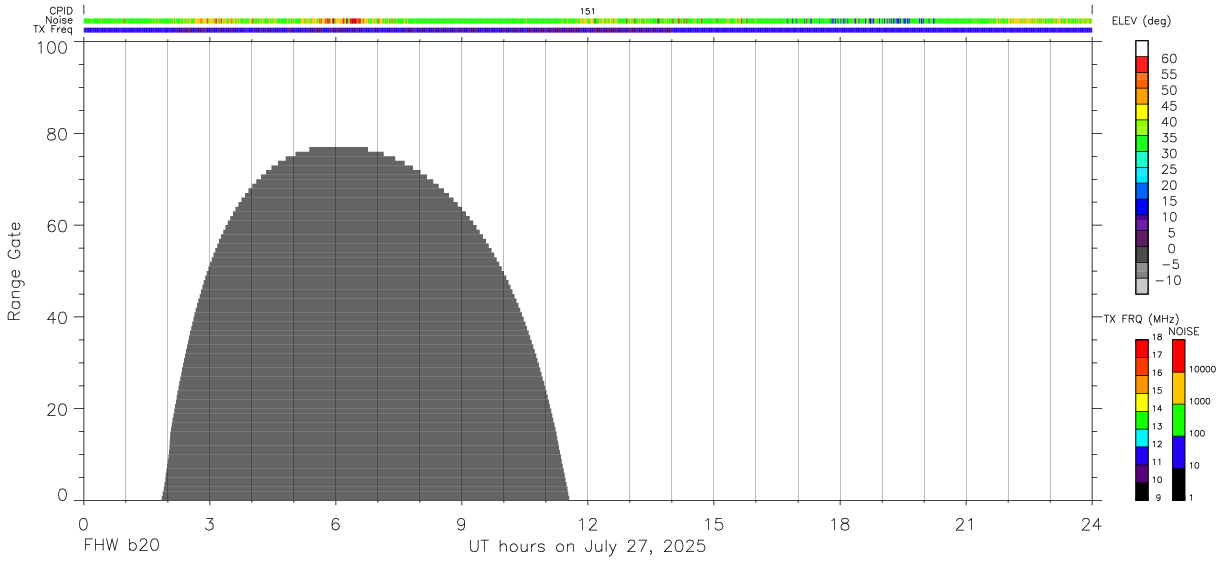
Task: Click the 40 tick on Range Gate axis
Action: pyautogui.click(x=58, y=317)
